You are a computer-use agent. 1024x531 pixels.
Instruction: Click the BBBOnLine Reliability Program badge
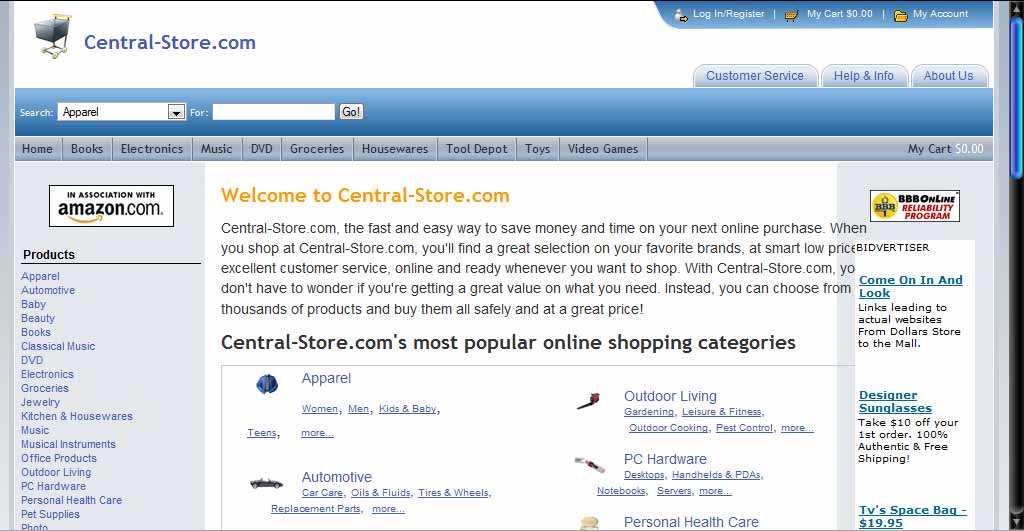point(914,206)
